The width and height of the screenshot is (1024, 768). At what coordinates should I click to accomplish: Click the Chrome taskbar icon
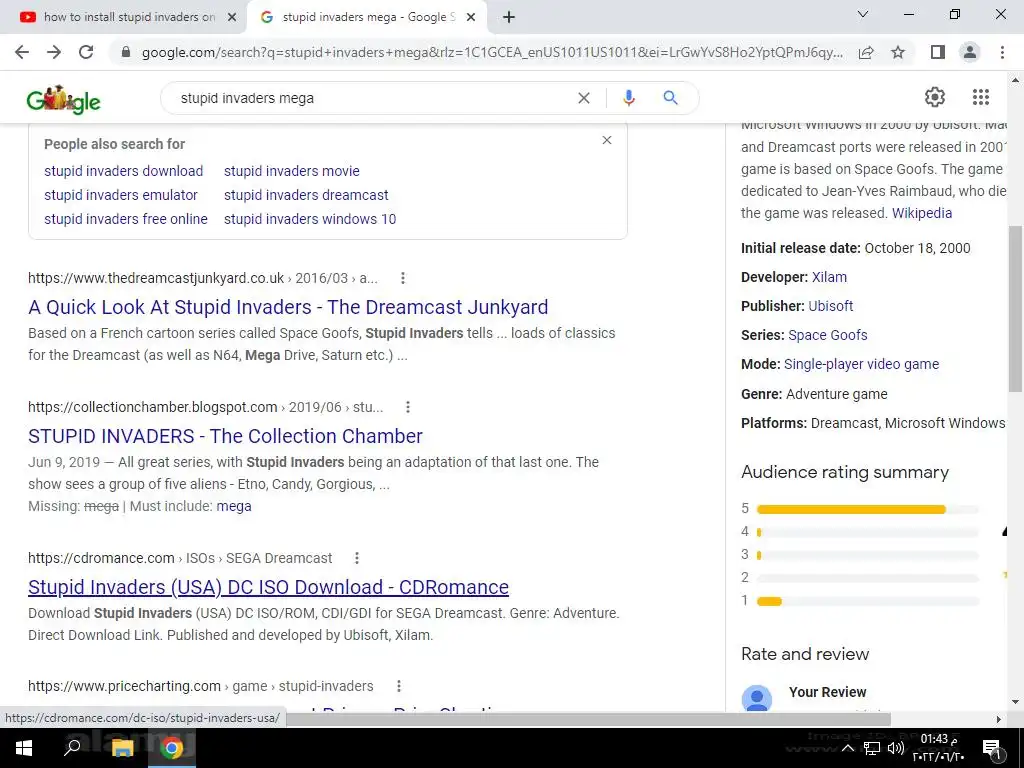[x=172, y=748]
